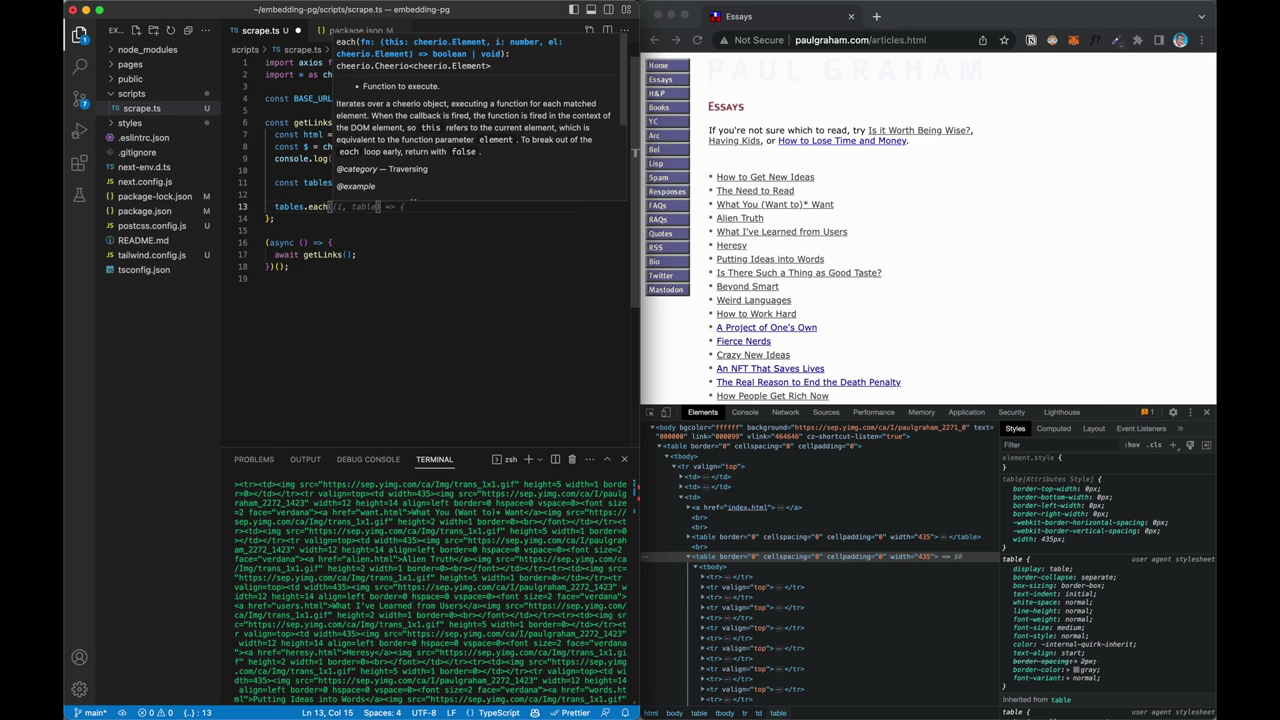Open Search view in activity bar
The image size is (1280, 720).
[x=79, y=67]
